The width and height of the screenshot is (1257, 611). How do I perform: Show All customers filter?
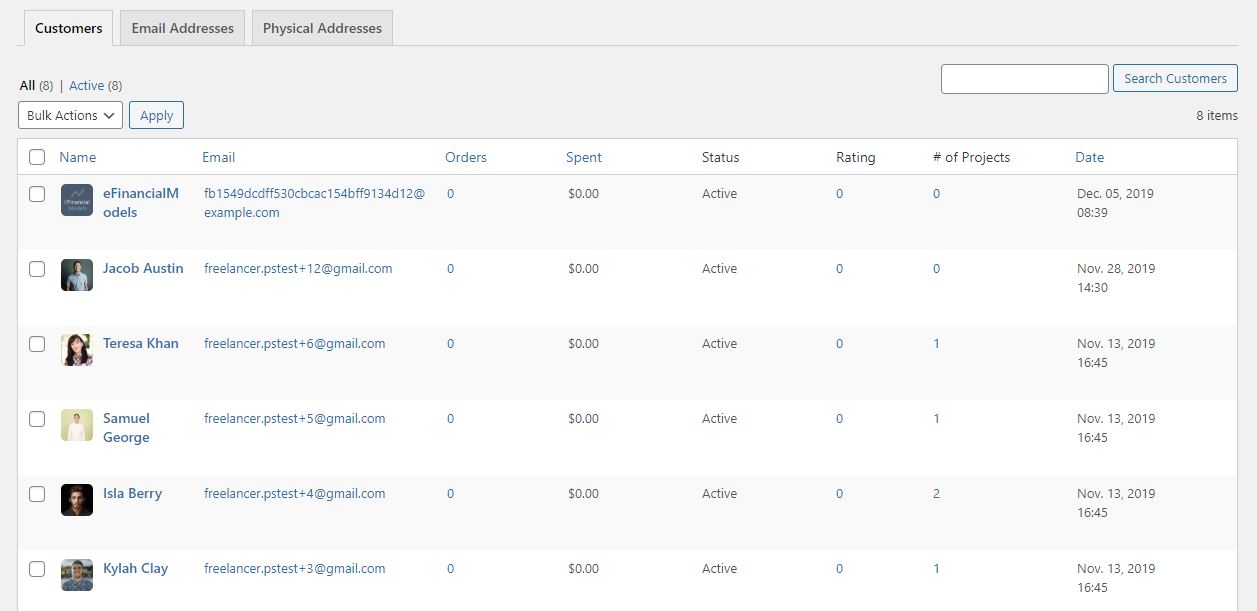(27, 86)
